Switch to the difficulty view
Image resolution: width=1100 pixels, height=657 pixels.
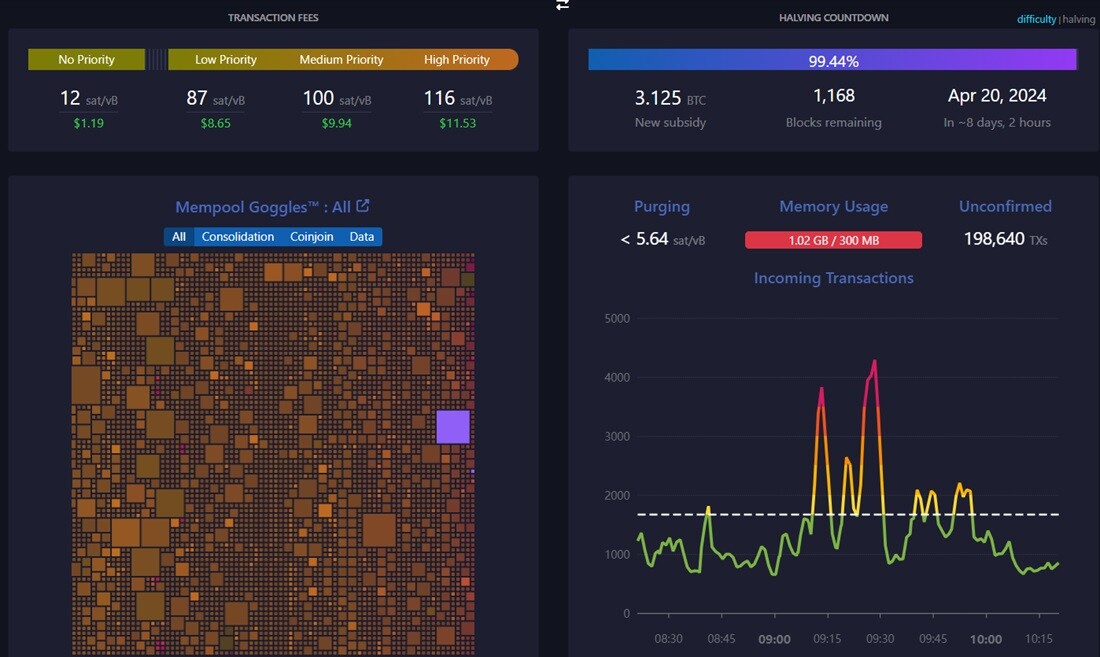click(1036, 19)
